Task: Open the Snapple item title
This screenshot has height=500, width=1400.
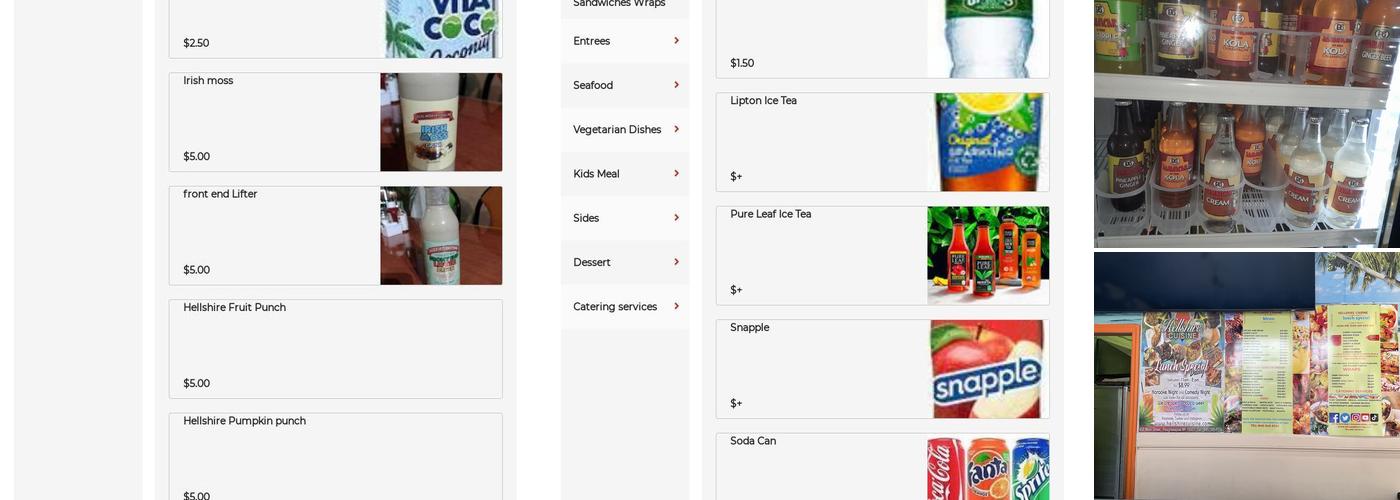Action: [x=749, y=328]
